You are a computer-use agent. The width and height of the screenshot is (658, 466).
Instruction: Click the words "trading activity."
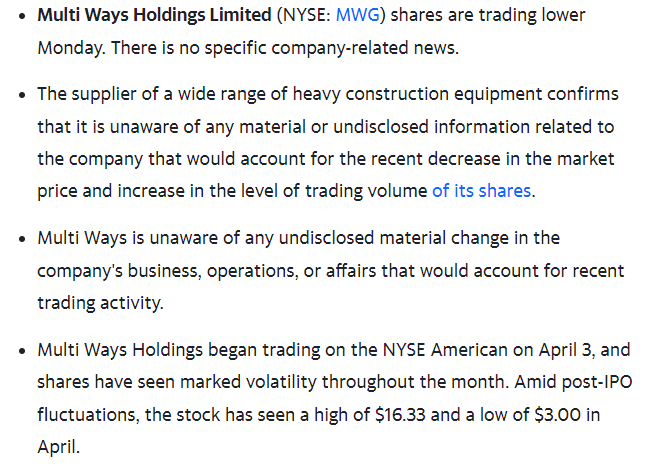click(x=100, y=303)
